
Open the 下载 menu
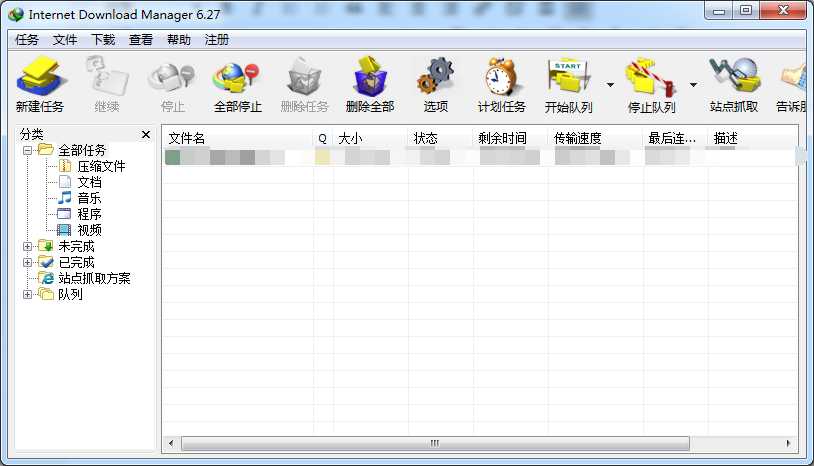pos(103,40)
